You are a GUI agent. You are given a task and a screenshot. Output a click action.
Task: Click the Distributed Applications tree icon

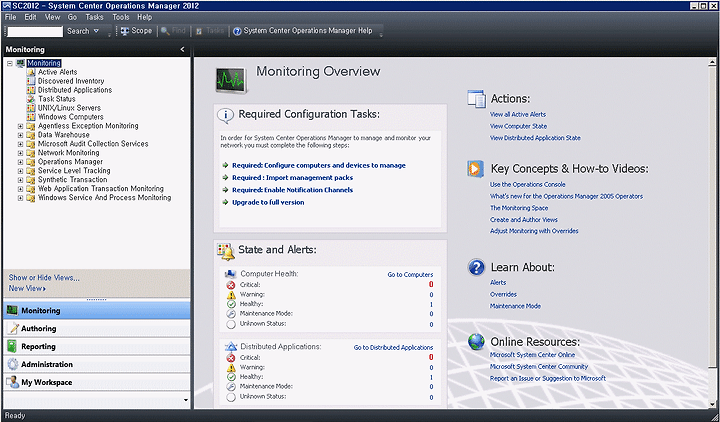(31, 90)
